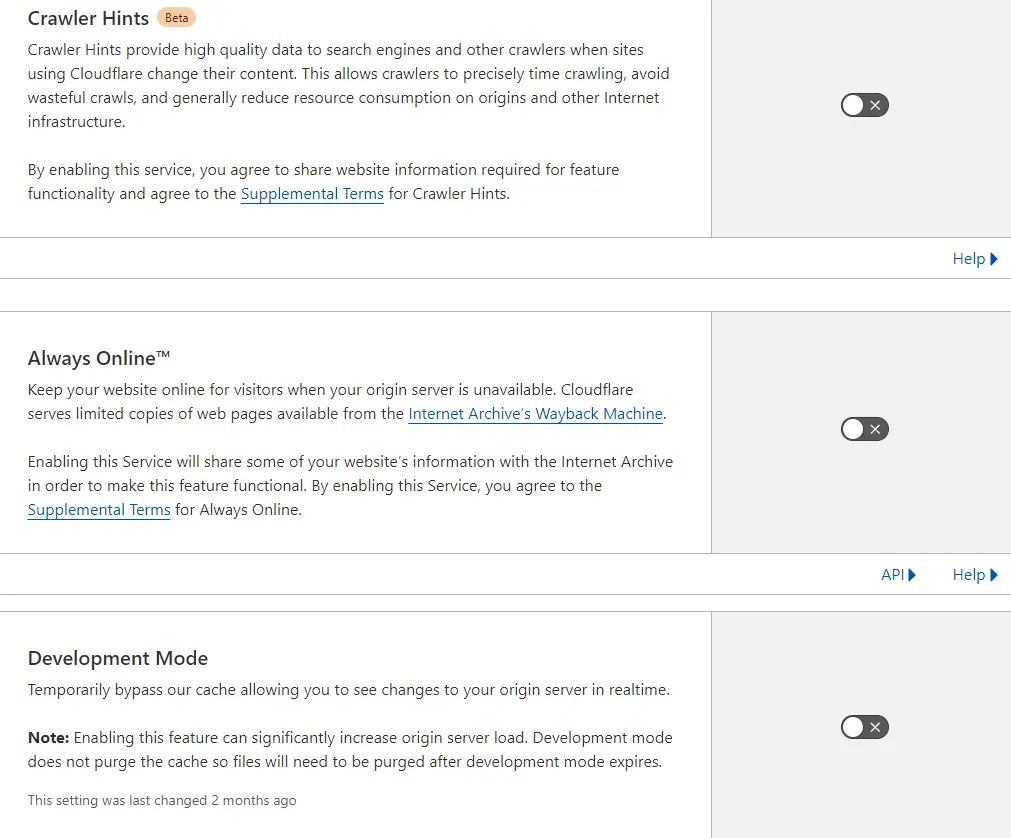This screenshot has width=1011, height=838.
Task: Click the Beta badge beside Crawler Hints
Action: (x=176, y=17)
